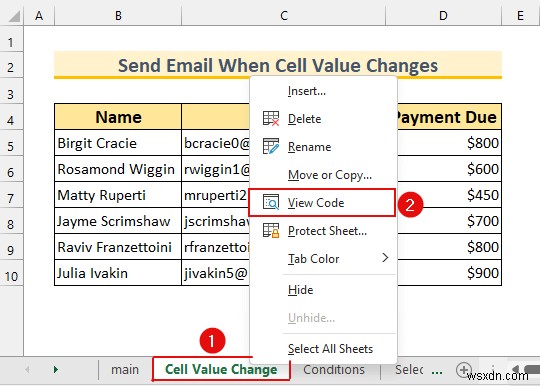Select column E header
Image resolution: width=540 pixels, height=386 pixels.
520,16
